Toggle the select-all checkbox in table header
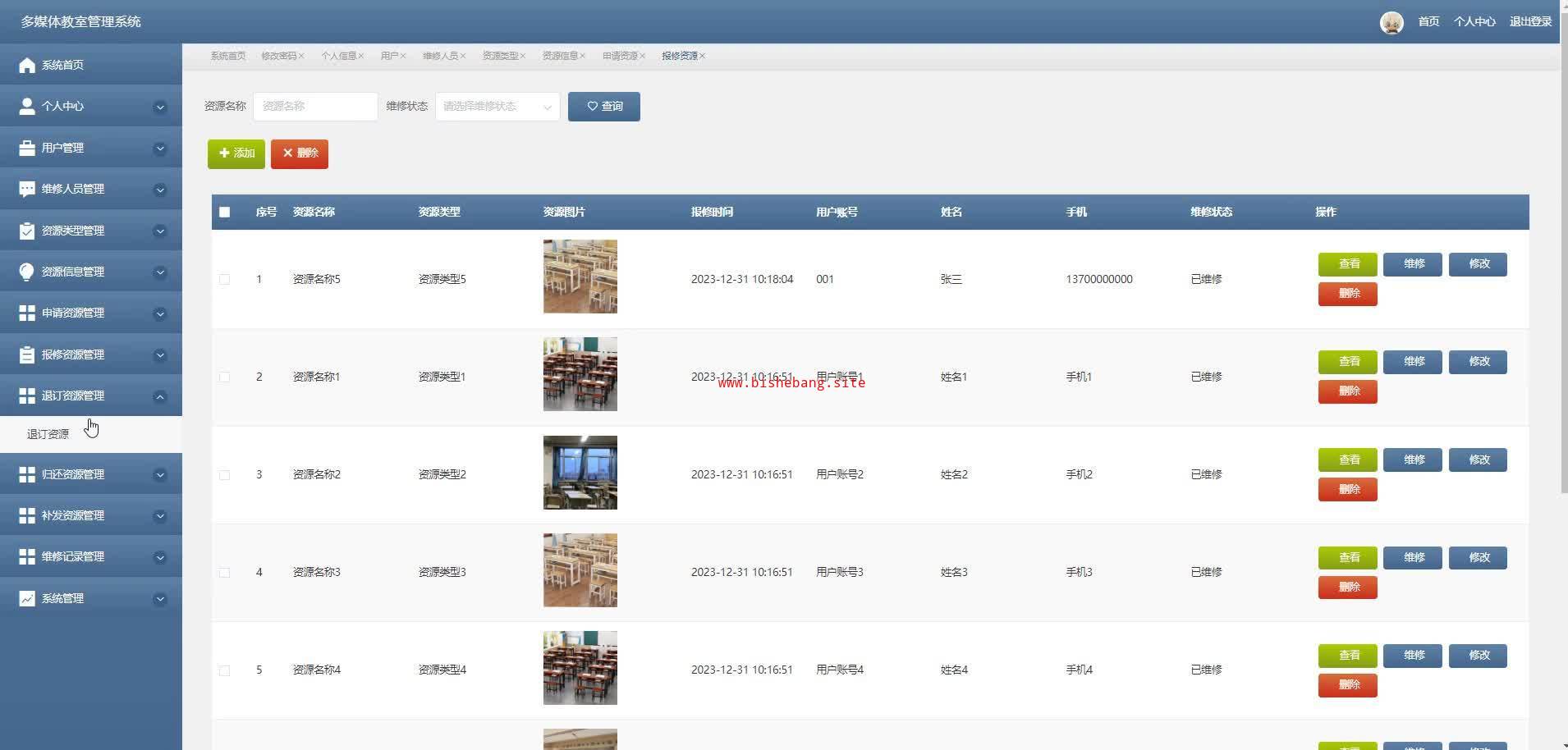The height and width of the screenshot is (750, 1568). [224, 213]
